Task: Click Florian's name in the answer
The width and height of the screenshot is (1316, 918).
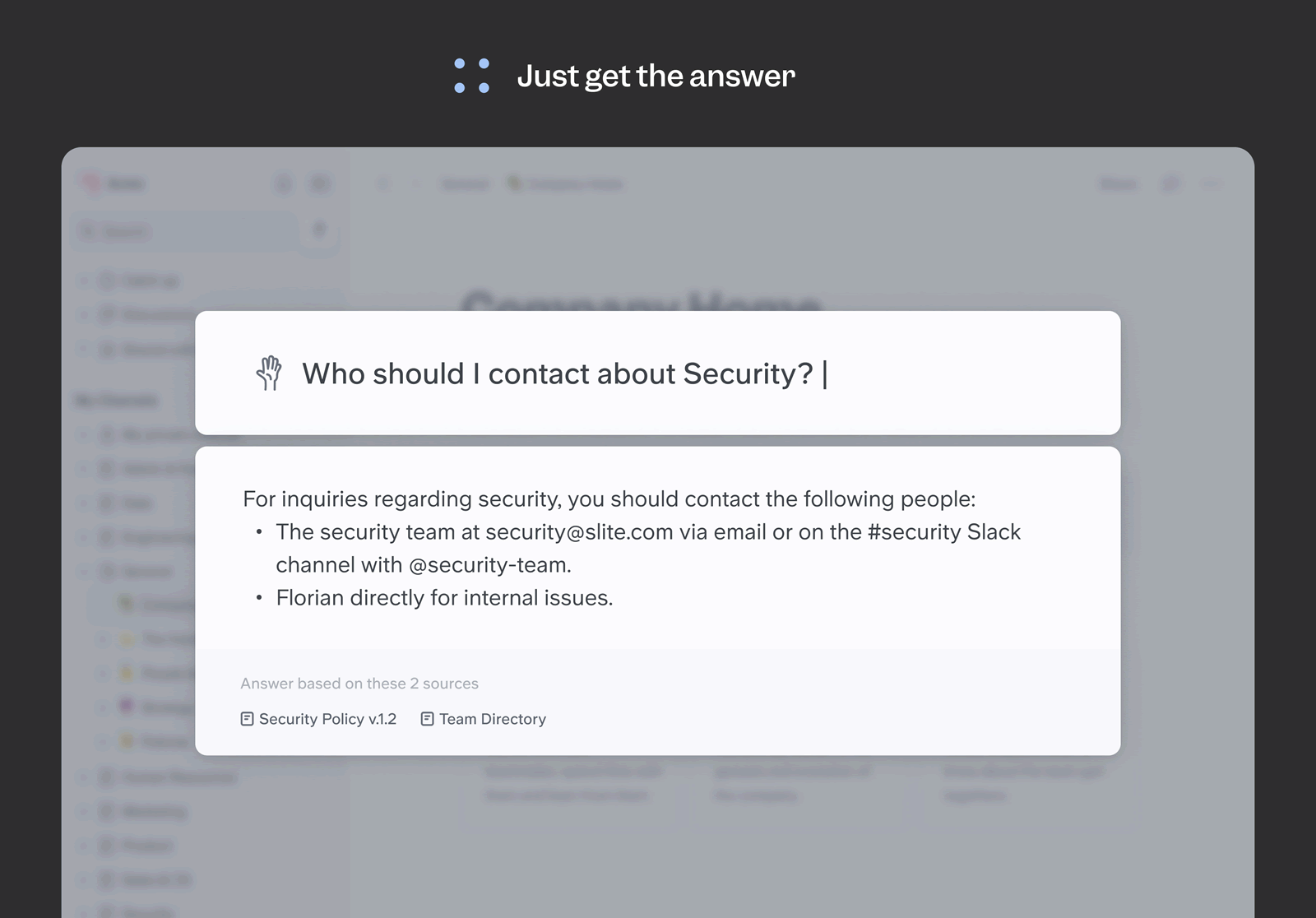Action: pos(309,598)
